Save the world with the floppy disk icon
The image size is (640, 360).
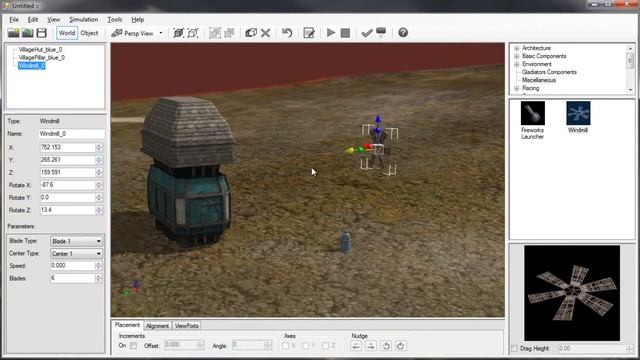click(x=41, y=33)
